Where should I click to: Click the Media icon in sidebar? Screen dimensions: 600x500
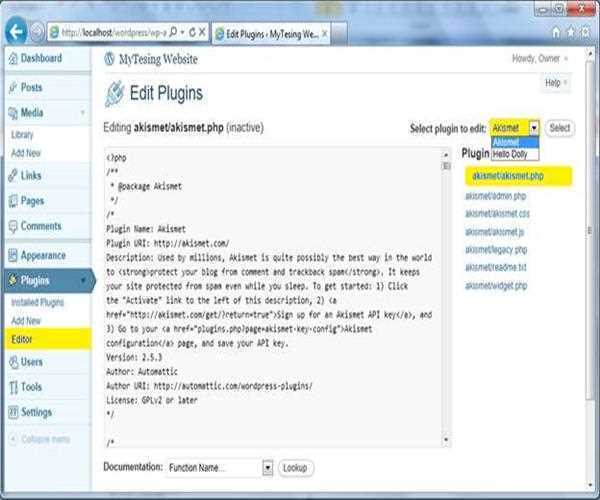click(11, 113)
